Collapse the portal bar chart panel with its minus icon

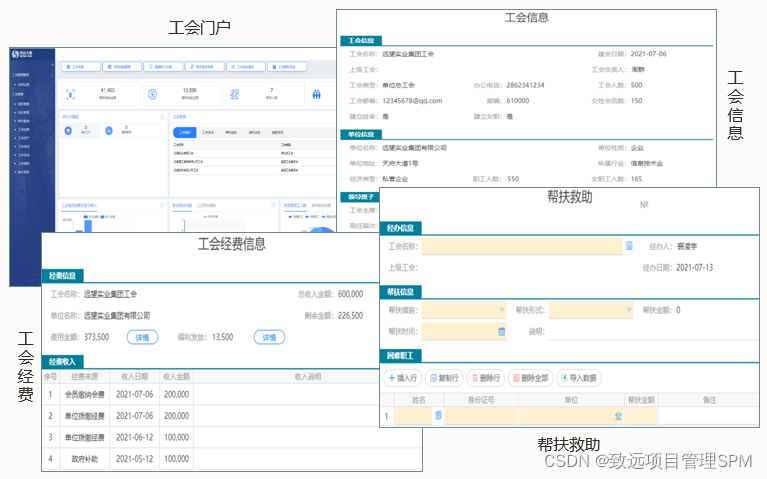[x=162, y=205]
